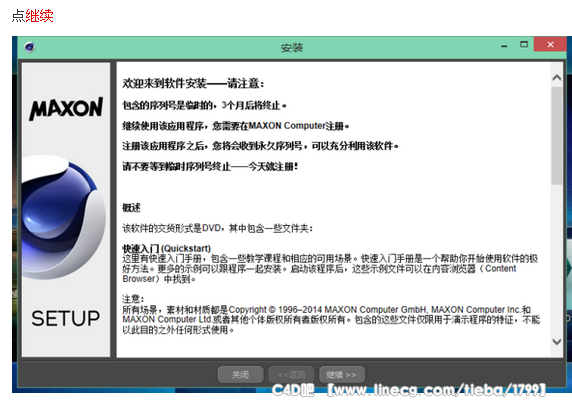Minimize the 安装 installer window

(504, 46)
